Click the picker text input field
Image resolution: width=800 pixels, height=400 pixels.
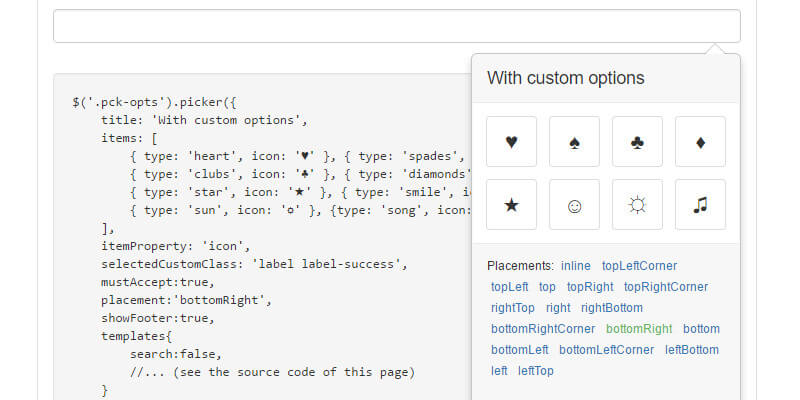click(396, 26)
